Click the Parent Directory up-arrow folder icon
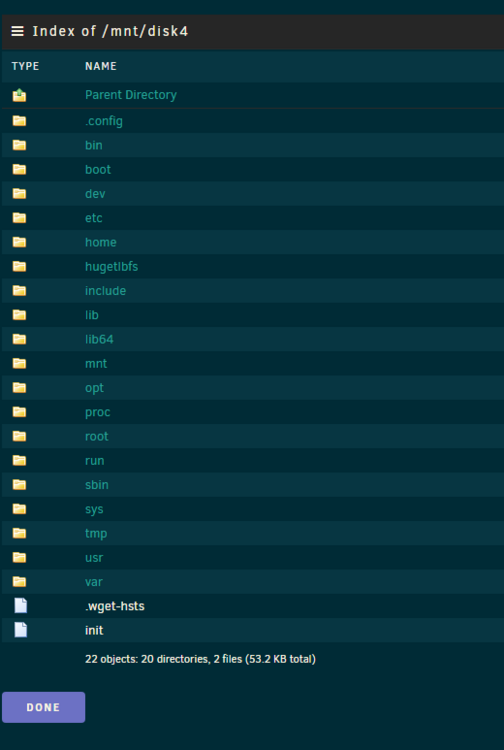504x750 pixels. tap(20, 95)
